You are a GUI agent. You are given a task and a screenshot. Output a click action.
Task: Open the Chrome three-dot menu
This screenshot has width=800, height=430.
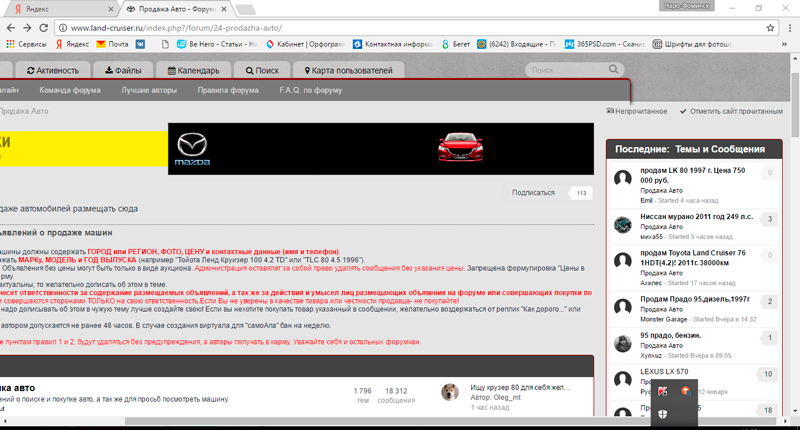(x=790, y=28)
